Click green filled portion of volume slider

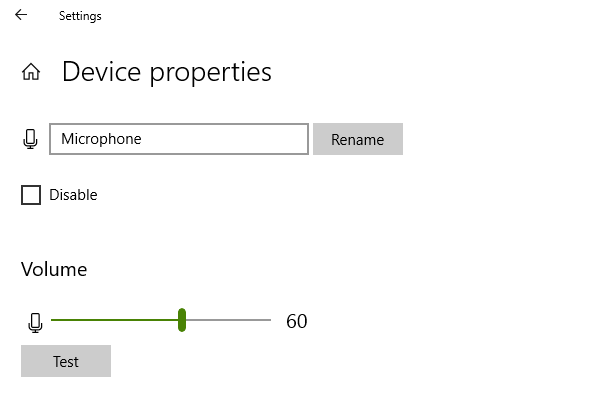click(x=114, y=320)
